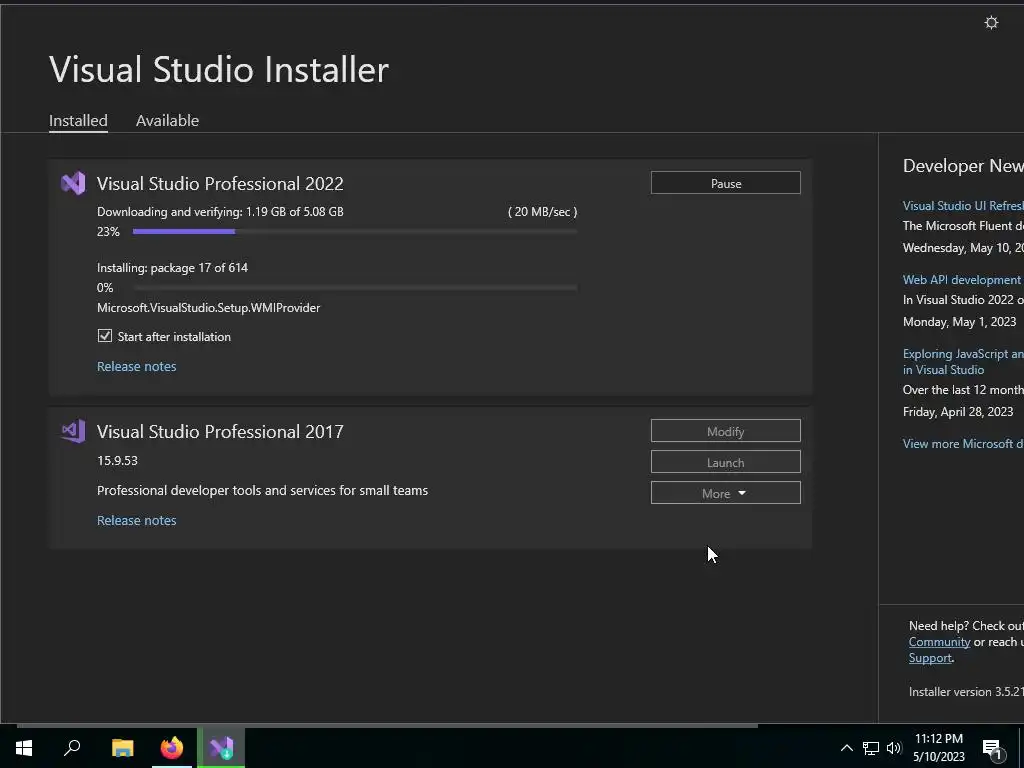The image size is (1024, 768).
Task: Click the Visual Studio Professional 2022 logo icon
Action: click(73, 184)
